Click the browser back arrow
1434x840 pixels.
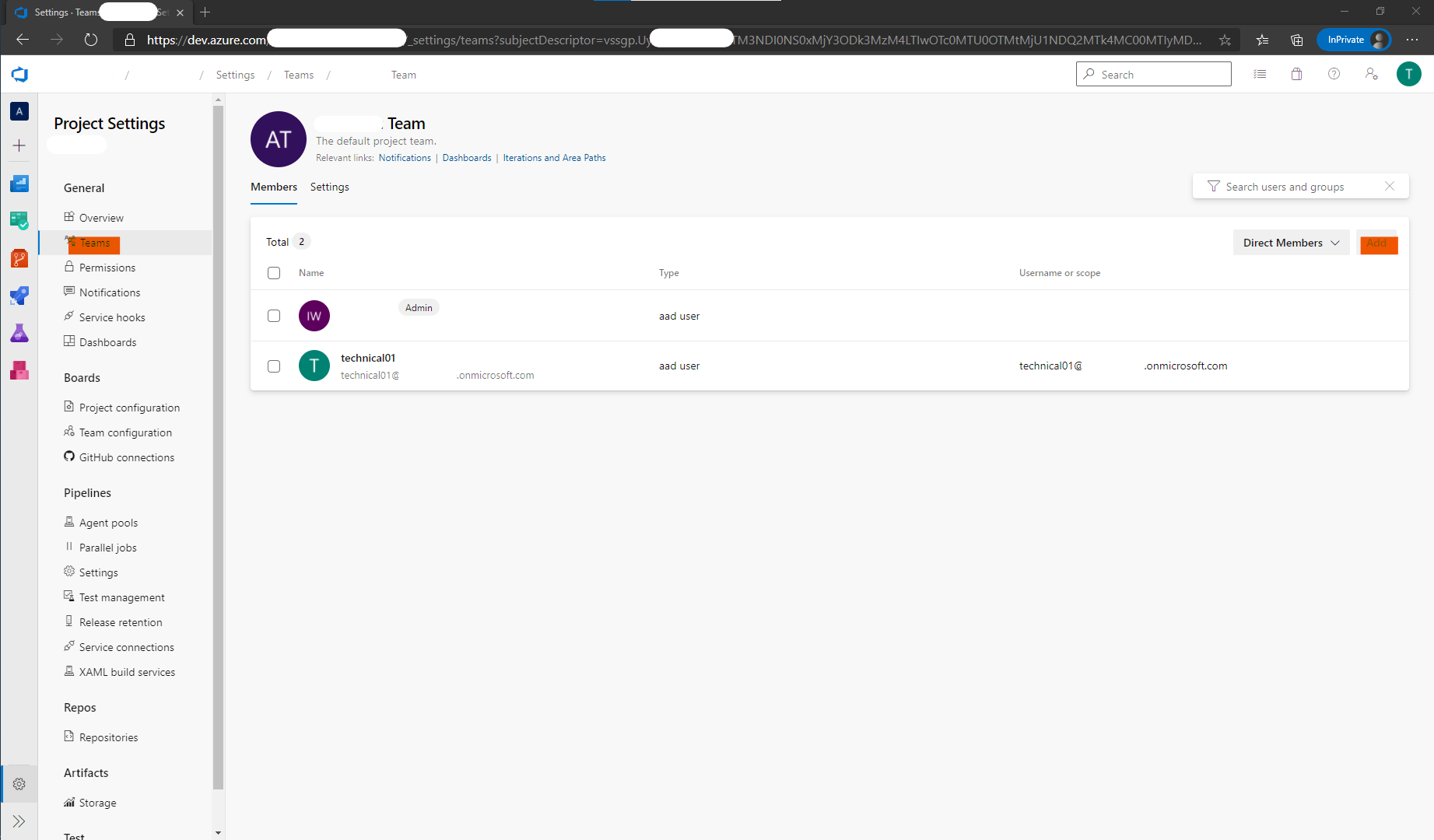[23, 40]
